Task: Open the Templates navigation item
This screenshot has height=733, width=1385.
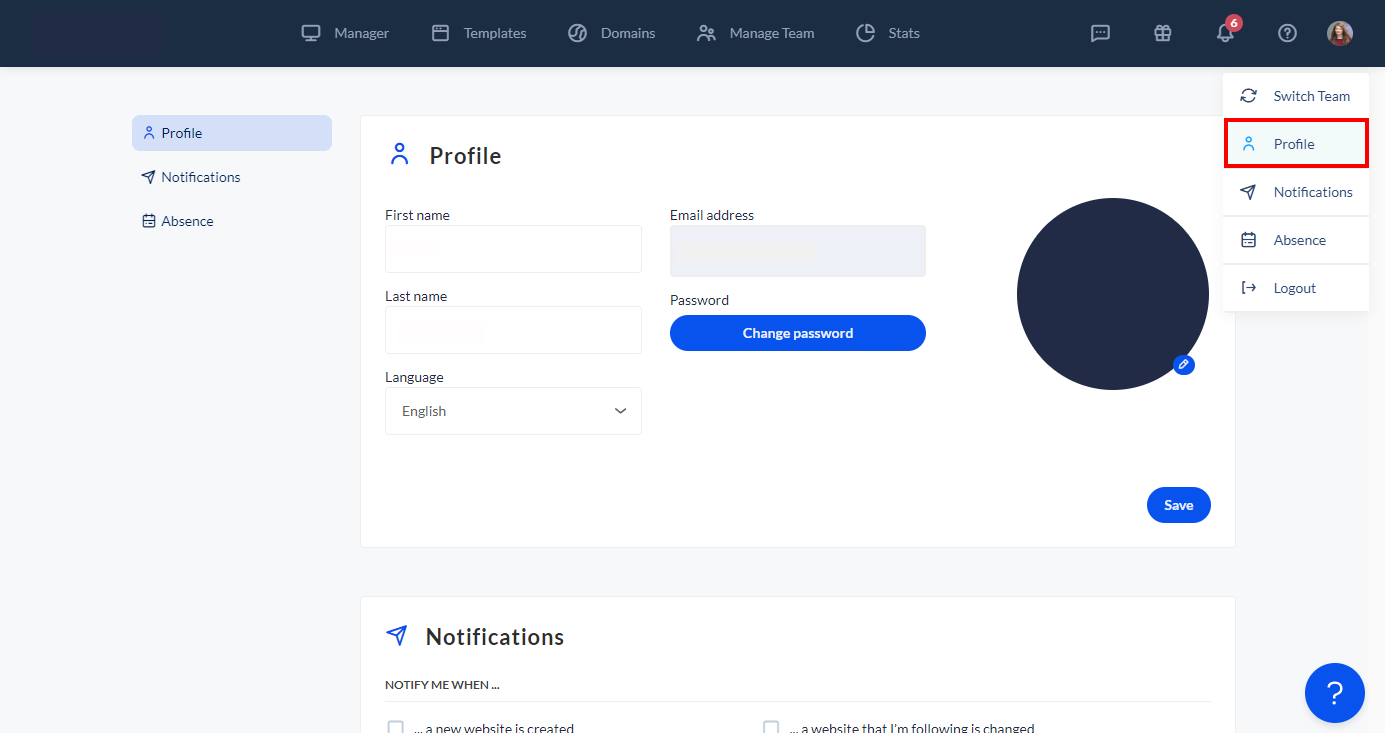Action: pyautogui.click(x=479, y=33)
